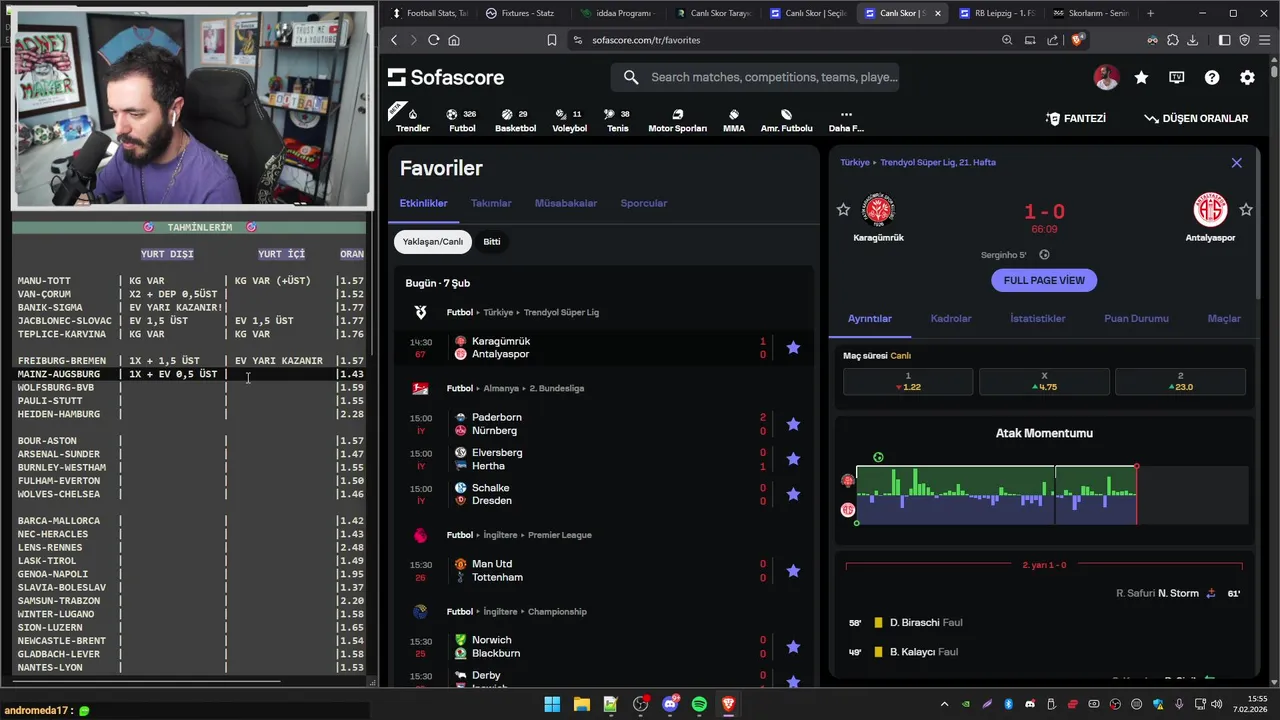Open the Daha Fazla more sports menu
This screenshot has width=1280, height=720.
846,120
